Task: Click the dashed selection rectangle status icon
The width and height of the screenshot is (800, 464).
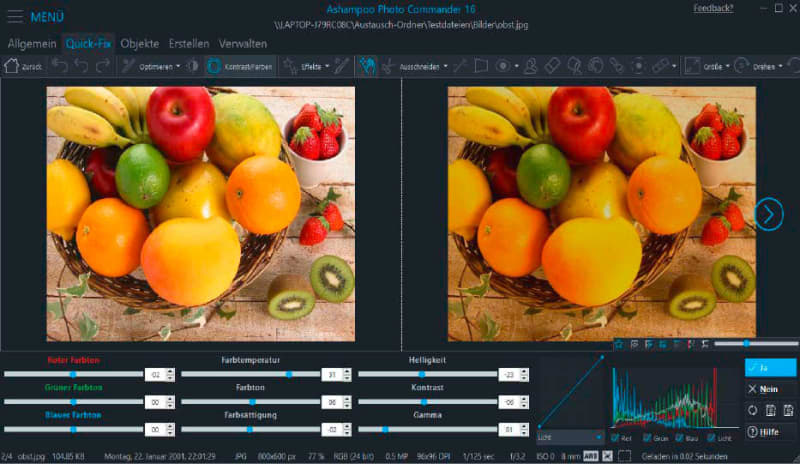Action: click(x=624, y=456)
